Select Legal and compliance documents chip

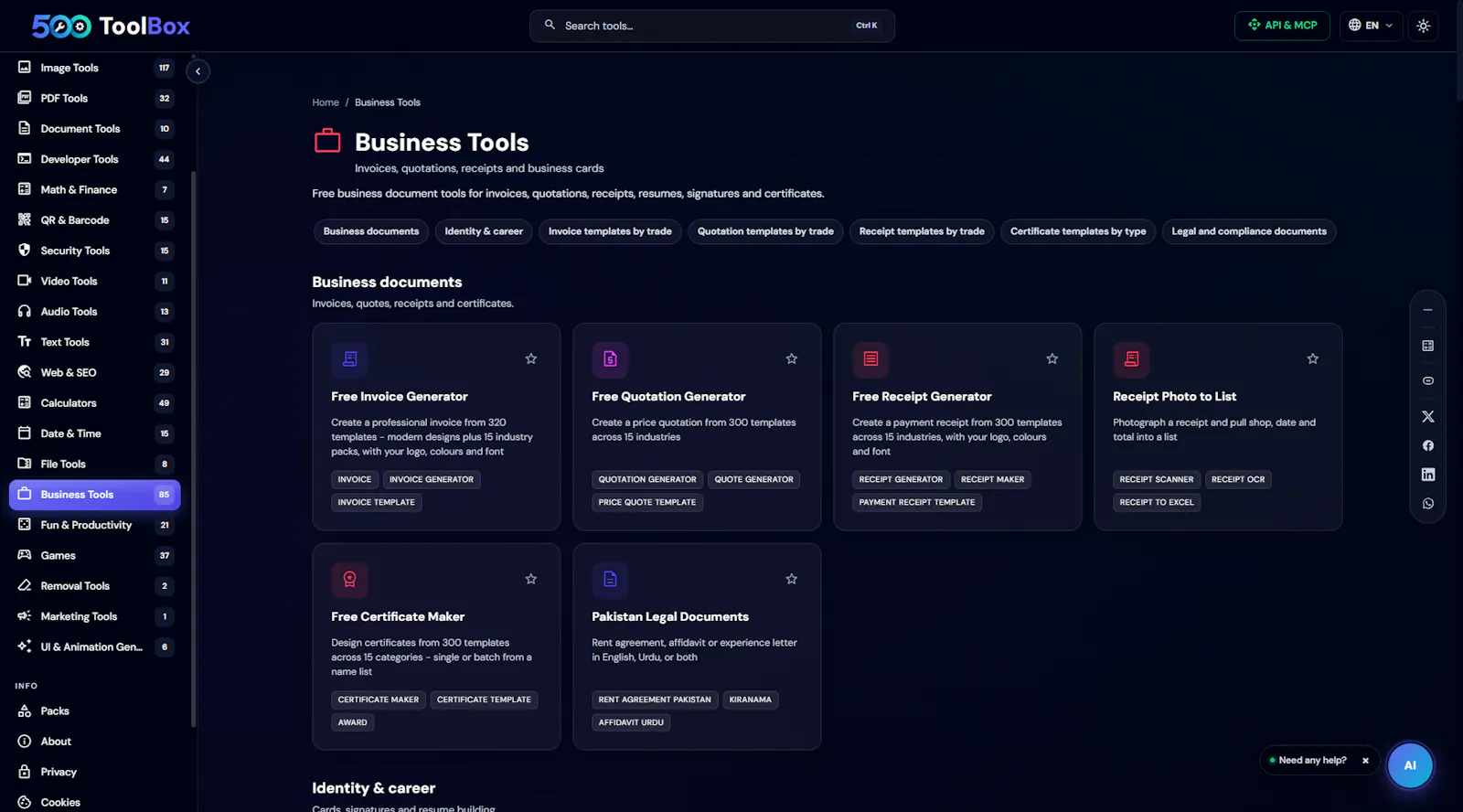coord(1249,231)
